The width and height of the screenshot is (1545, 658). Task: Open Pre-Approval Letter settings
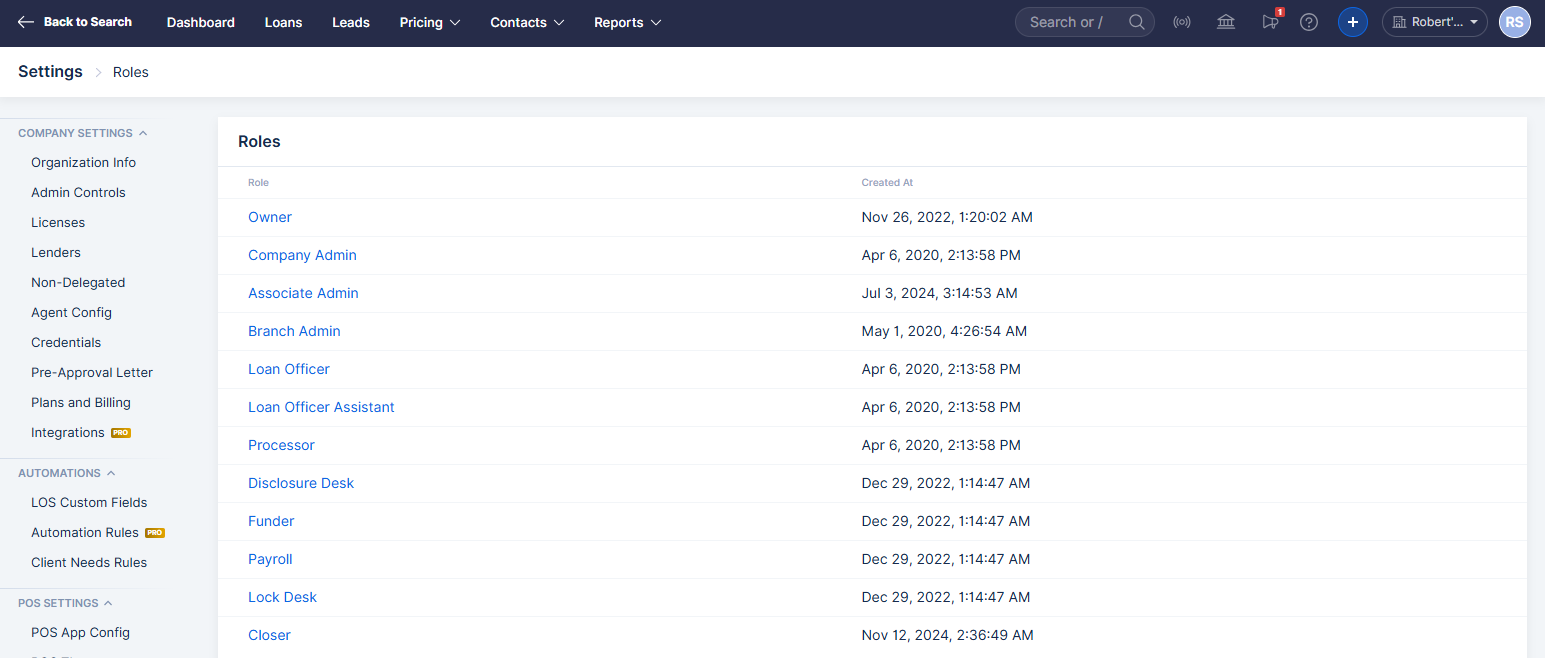(x=92, y=372)
